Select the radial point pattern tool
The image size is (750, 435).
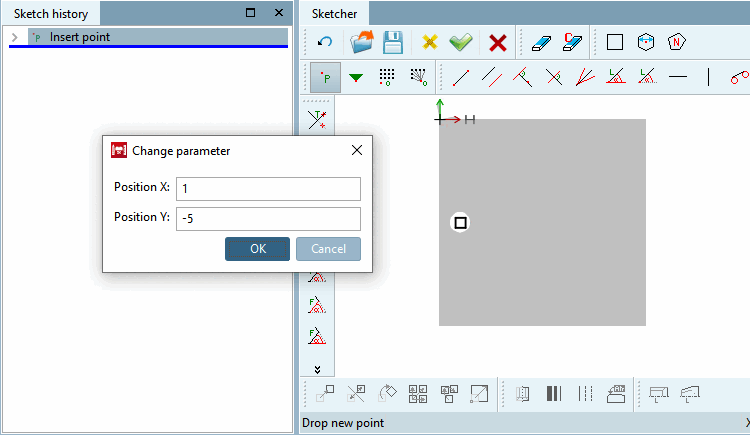[418, 77]
